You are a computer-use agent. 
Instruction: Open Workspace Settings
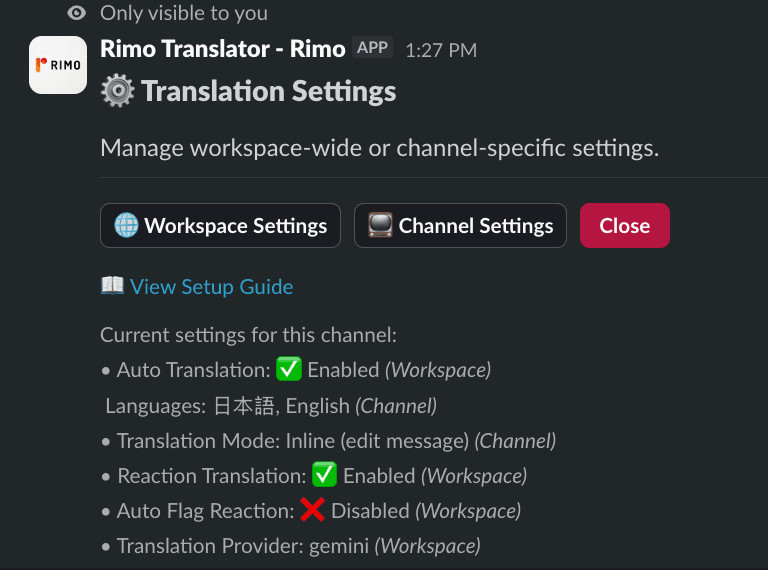pos(220,226)
